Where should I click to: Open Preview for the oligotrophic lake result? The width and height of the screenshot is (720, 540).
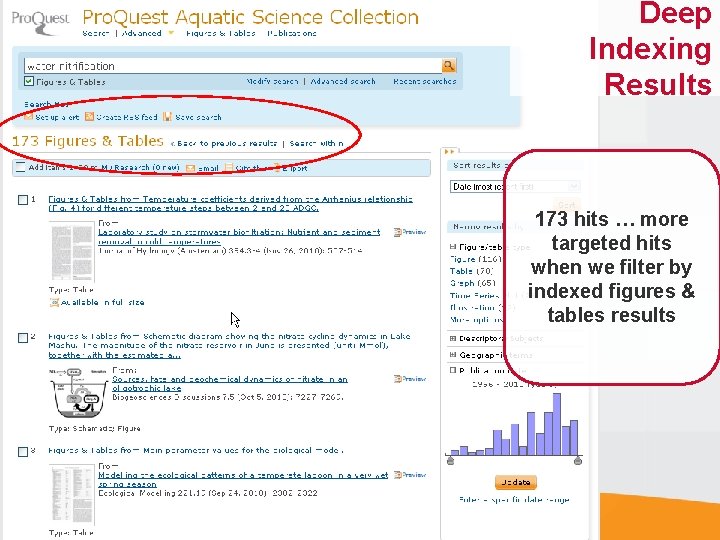pyautogui.click(x=410, y=379)
